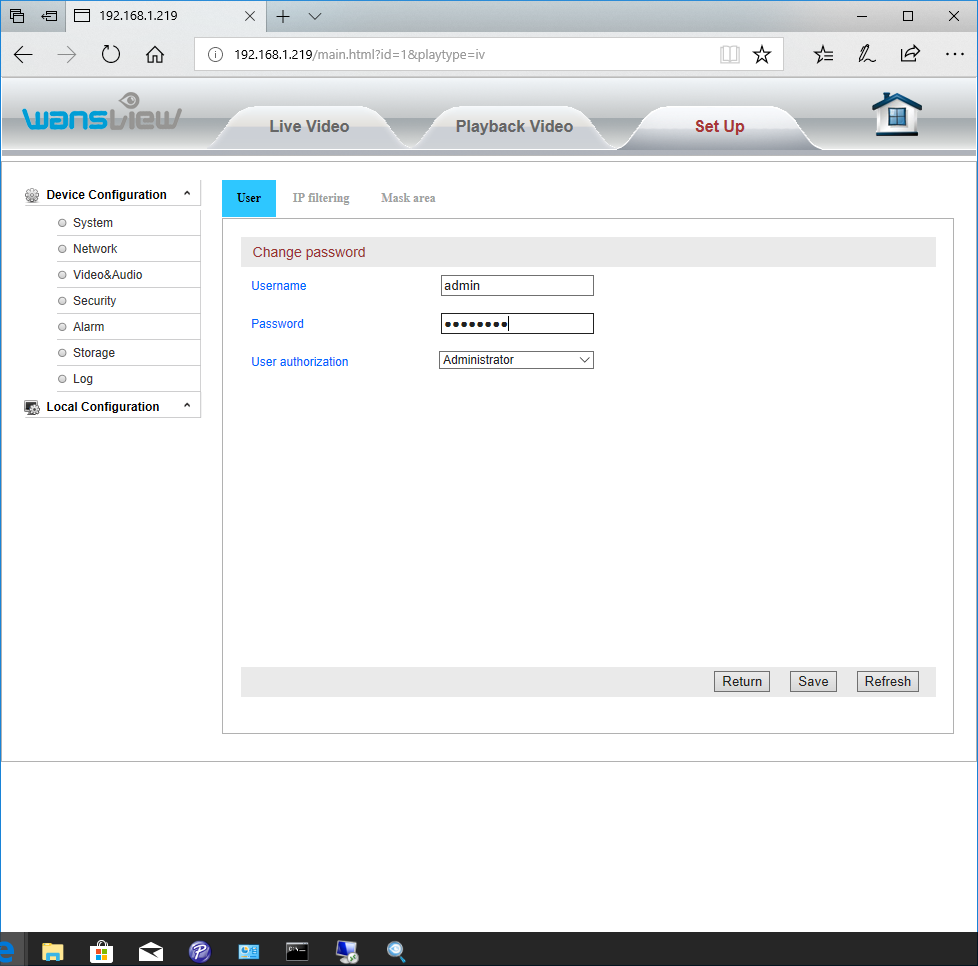Click the Change password heading
This screenshot has width=978, height=966.
point(309,253)
